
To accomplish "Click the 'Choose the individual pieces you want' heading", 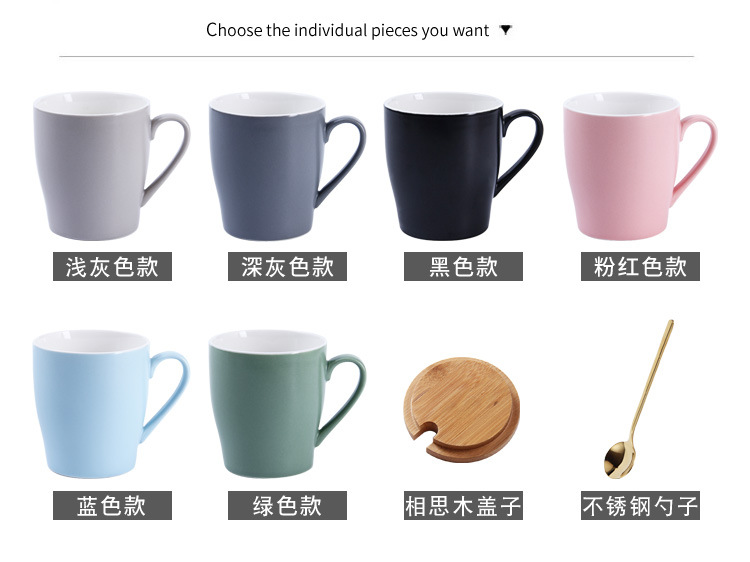I will click(x=348, y=30).
